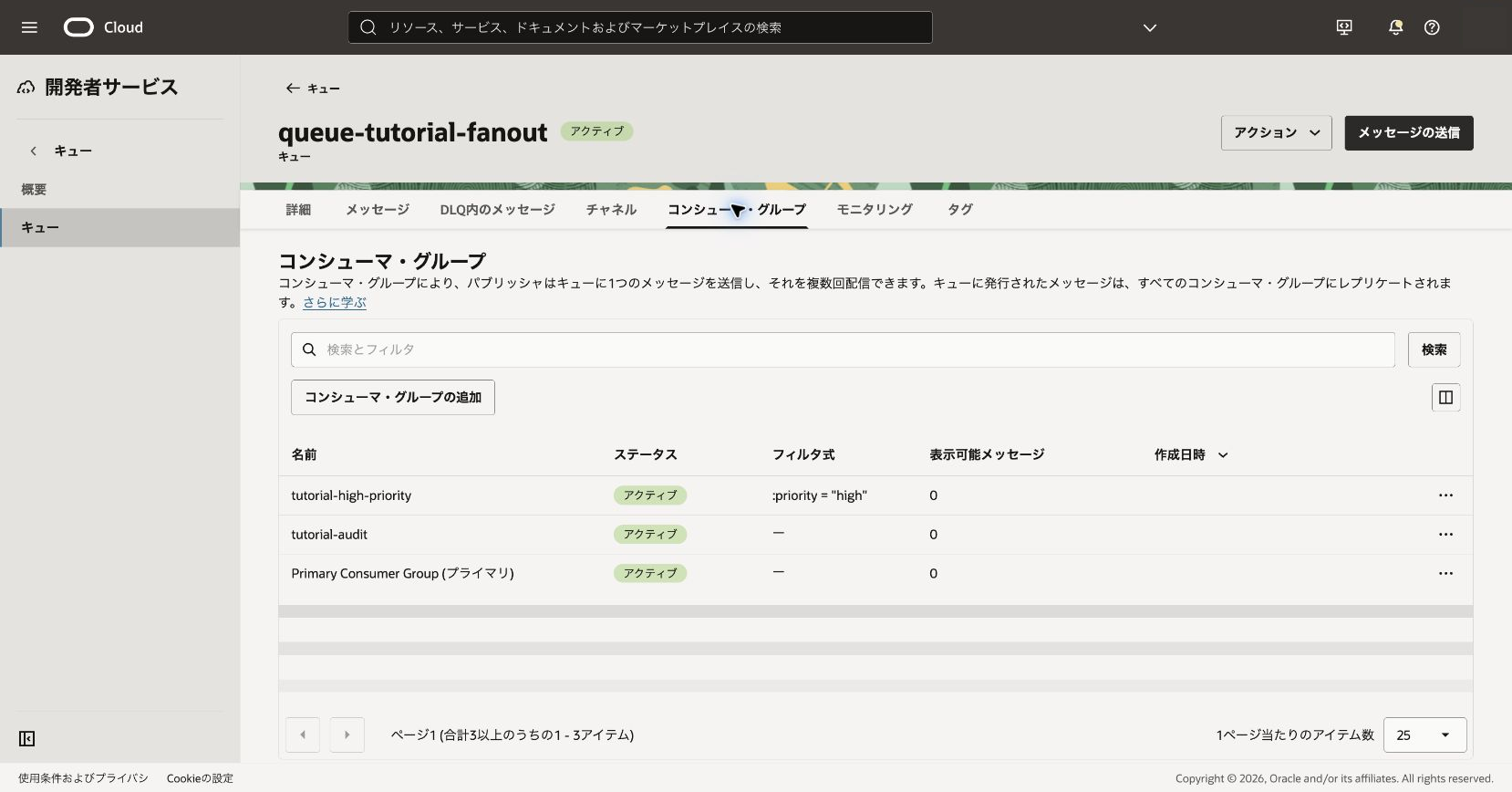Click メッセージの送信 button

click(x=1409, y=133)
